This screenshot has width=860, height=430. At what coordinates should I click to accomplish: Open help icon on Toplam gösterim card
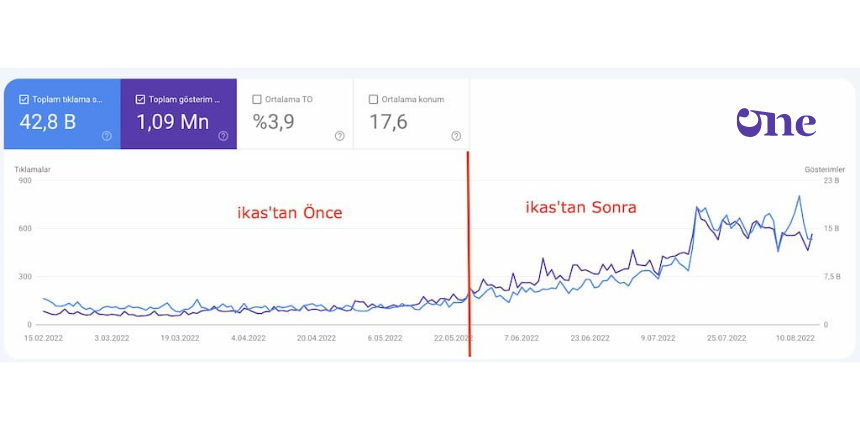pos(223,136)
